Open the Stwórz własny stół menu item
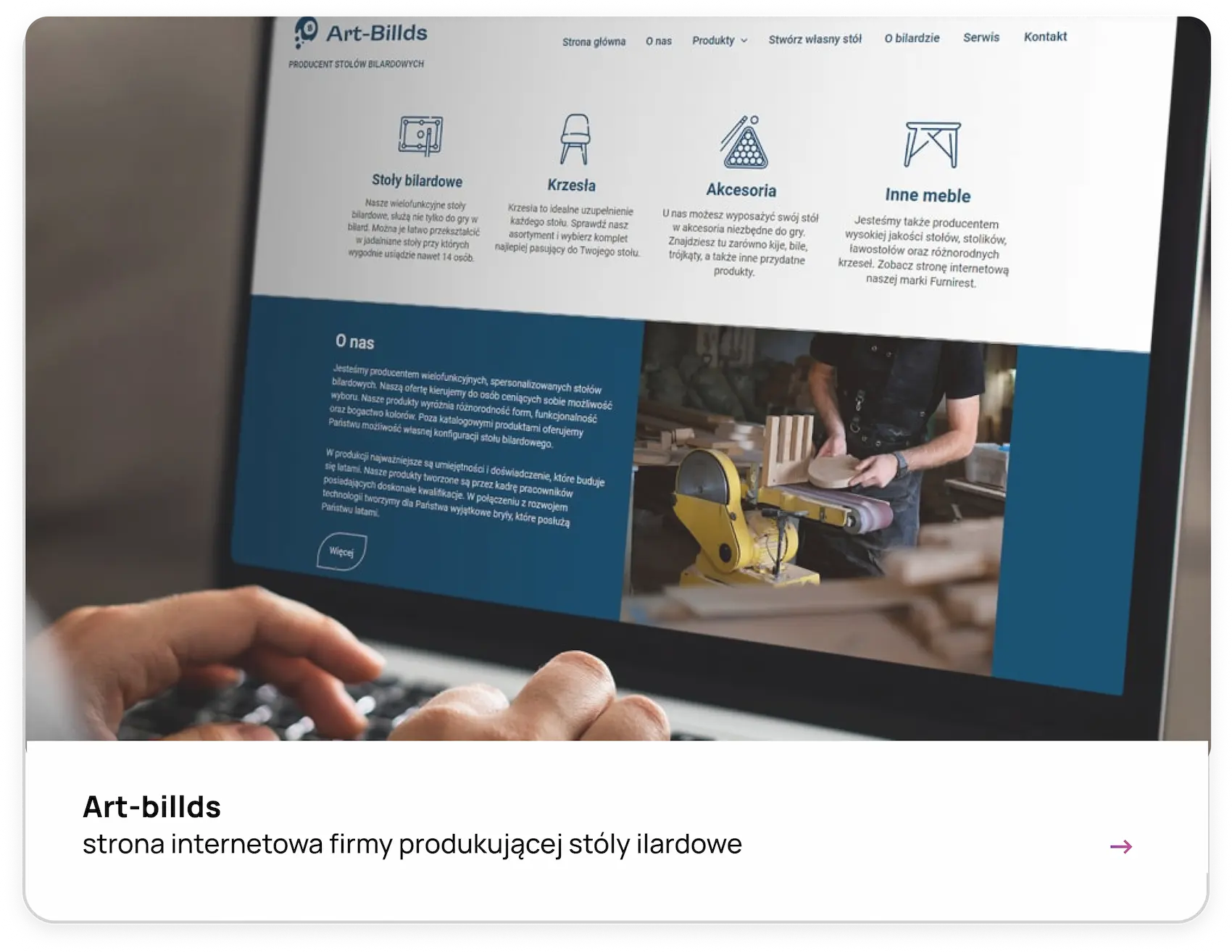Screen dimensions: 1232x952 point(815,39)
